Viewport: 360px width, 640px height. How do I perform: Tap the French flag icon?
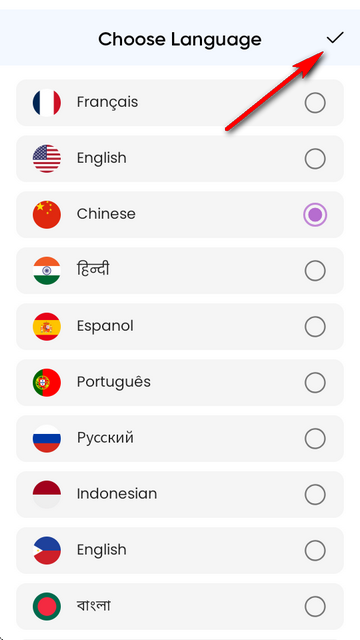[x=47, y=102]
